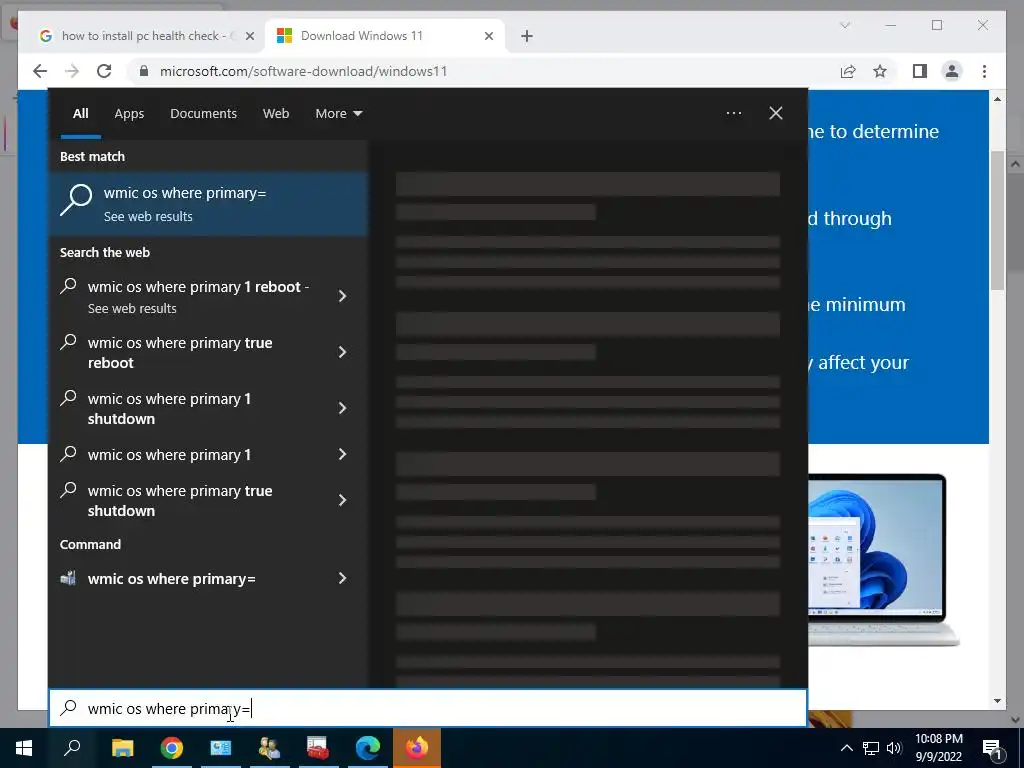Image resolution: width=1024 pixels, height=768 pixels.
Task: Click the search text input box
Action: point(428,708)
